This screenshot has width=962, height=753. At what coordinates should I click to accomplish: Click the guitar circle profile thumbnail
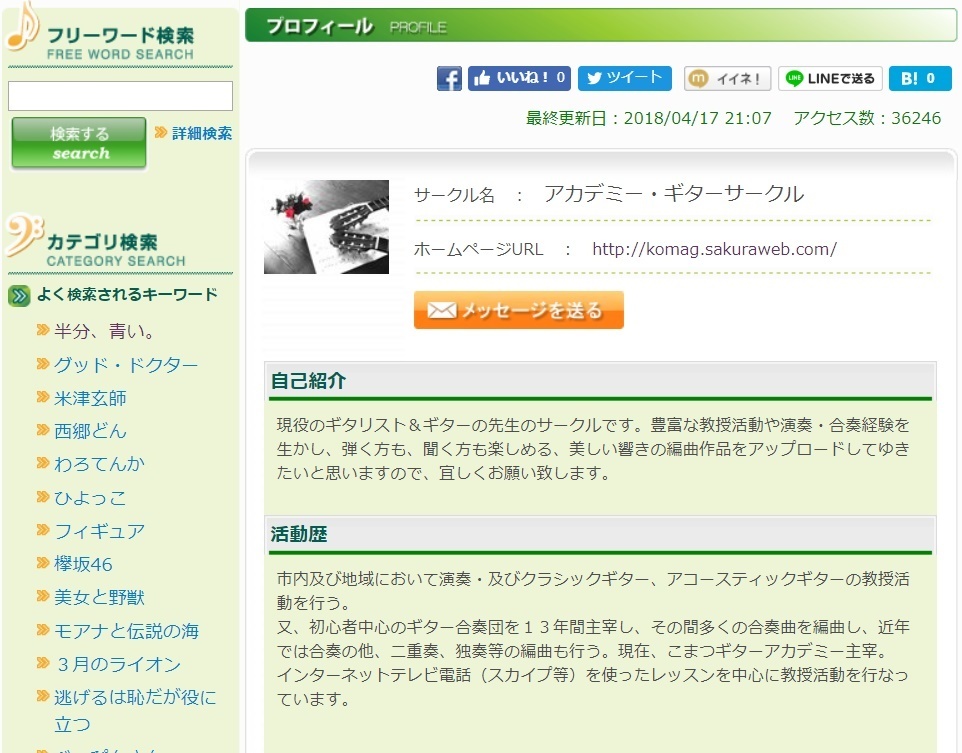coord(326,227)
